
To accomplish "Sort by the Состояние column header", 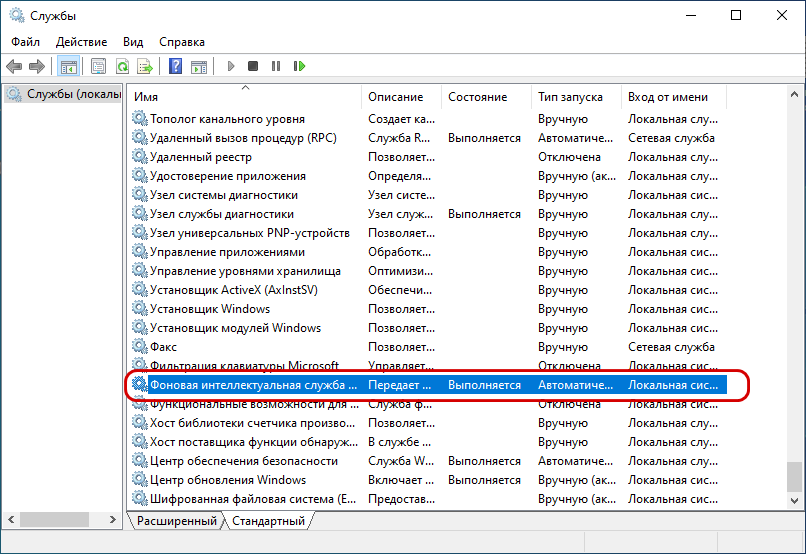I will coord(486,97).
